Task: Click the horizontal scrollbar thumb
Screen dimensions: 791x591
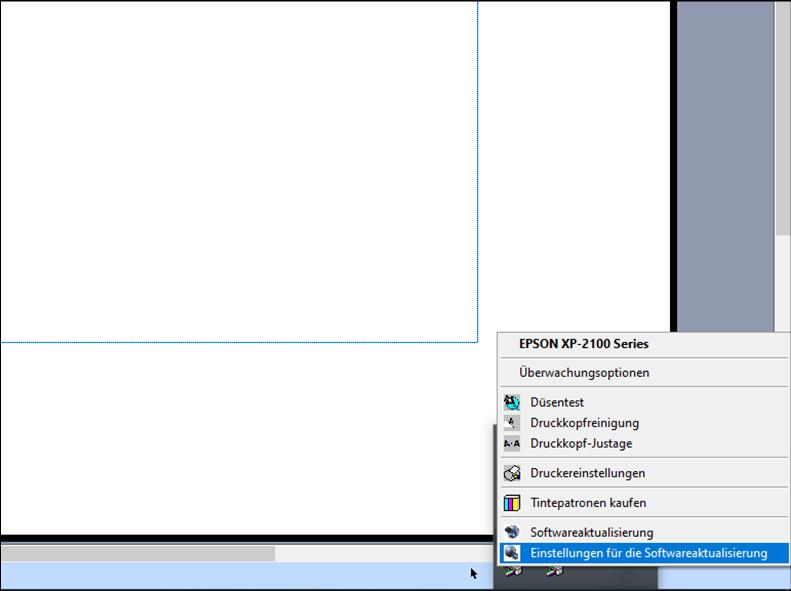Action: coord(138,554)
